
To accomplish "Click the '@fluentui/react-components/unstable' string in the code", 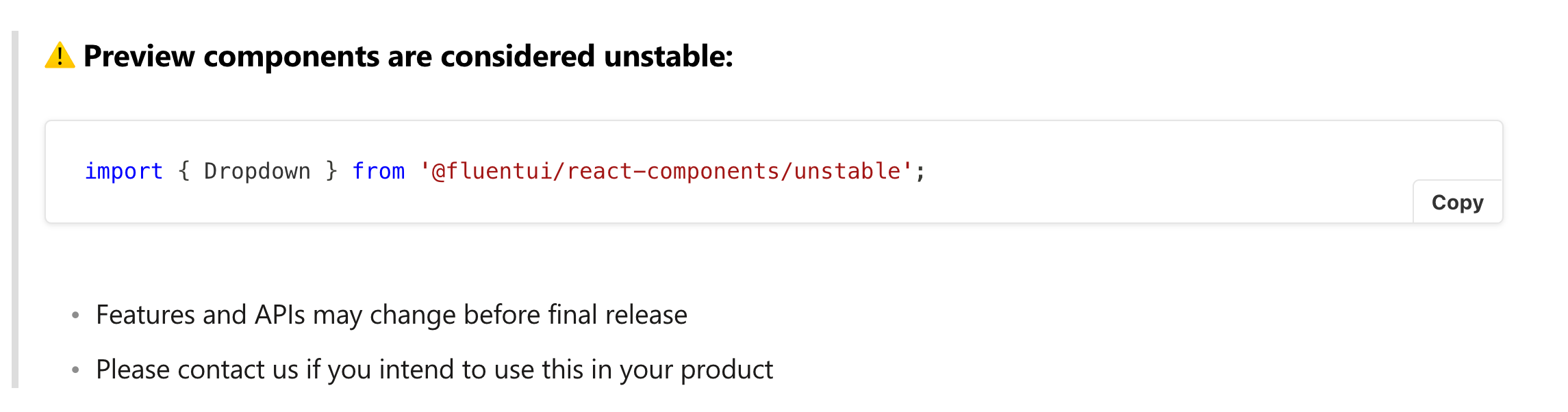I will point(667,171).
